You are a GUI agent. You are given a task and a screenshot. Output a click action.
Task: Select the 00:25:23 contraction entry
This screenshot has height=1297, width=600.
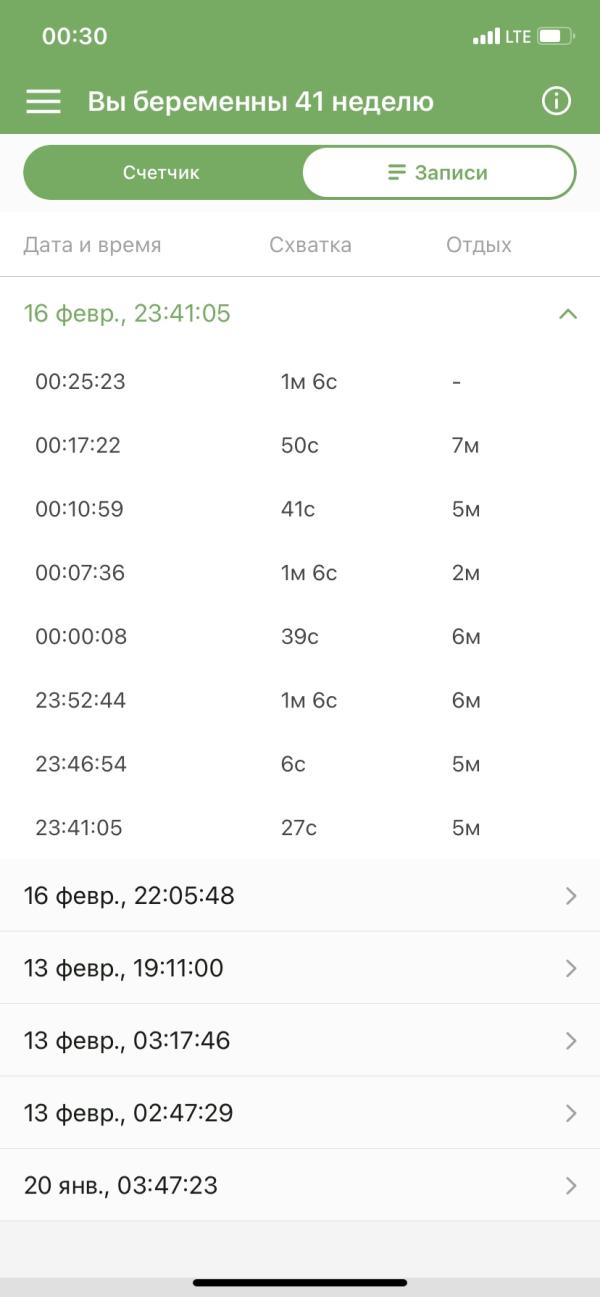[300, 382]
